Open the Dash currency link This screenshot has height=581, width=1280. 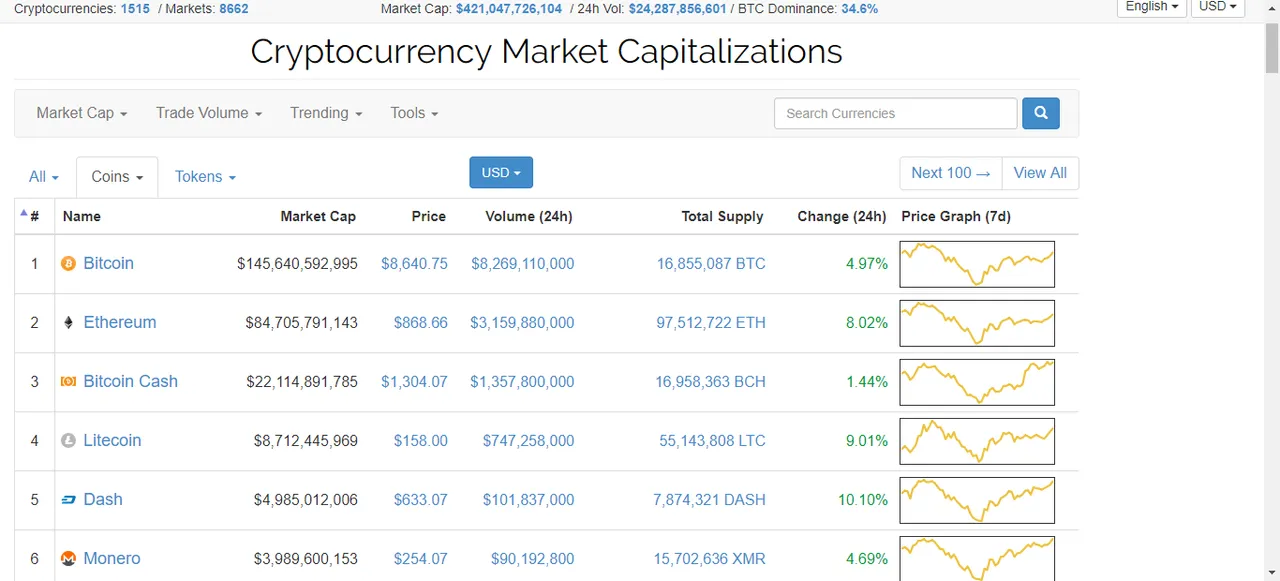pos(103,499)
